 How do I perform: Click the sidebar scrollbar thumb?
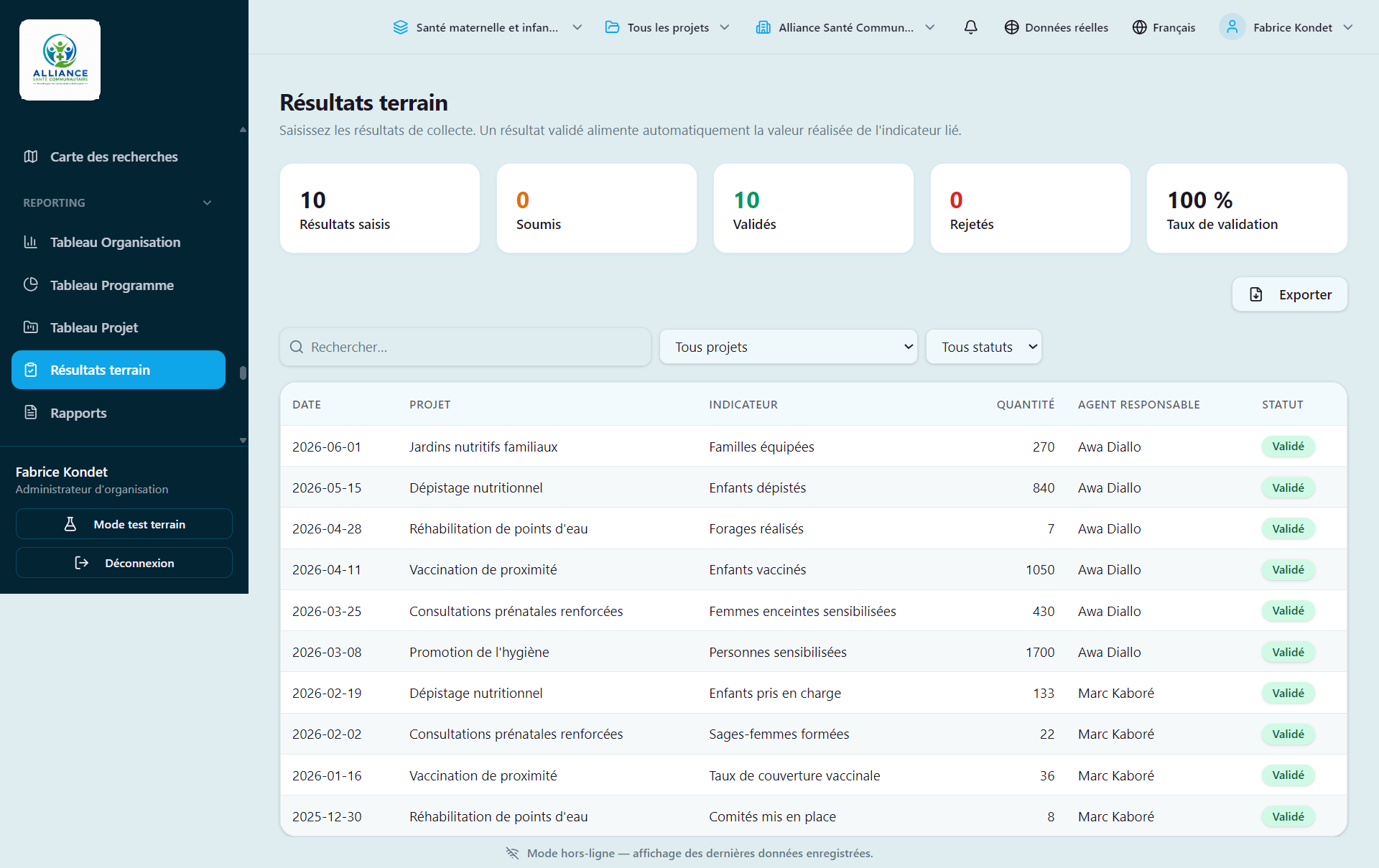pos(243,373)
